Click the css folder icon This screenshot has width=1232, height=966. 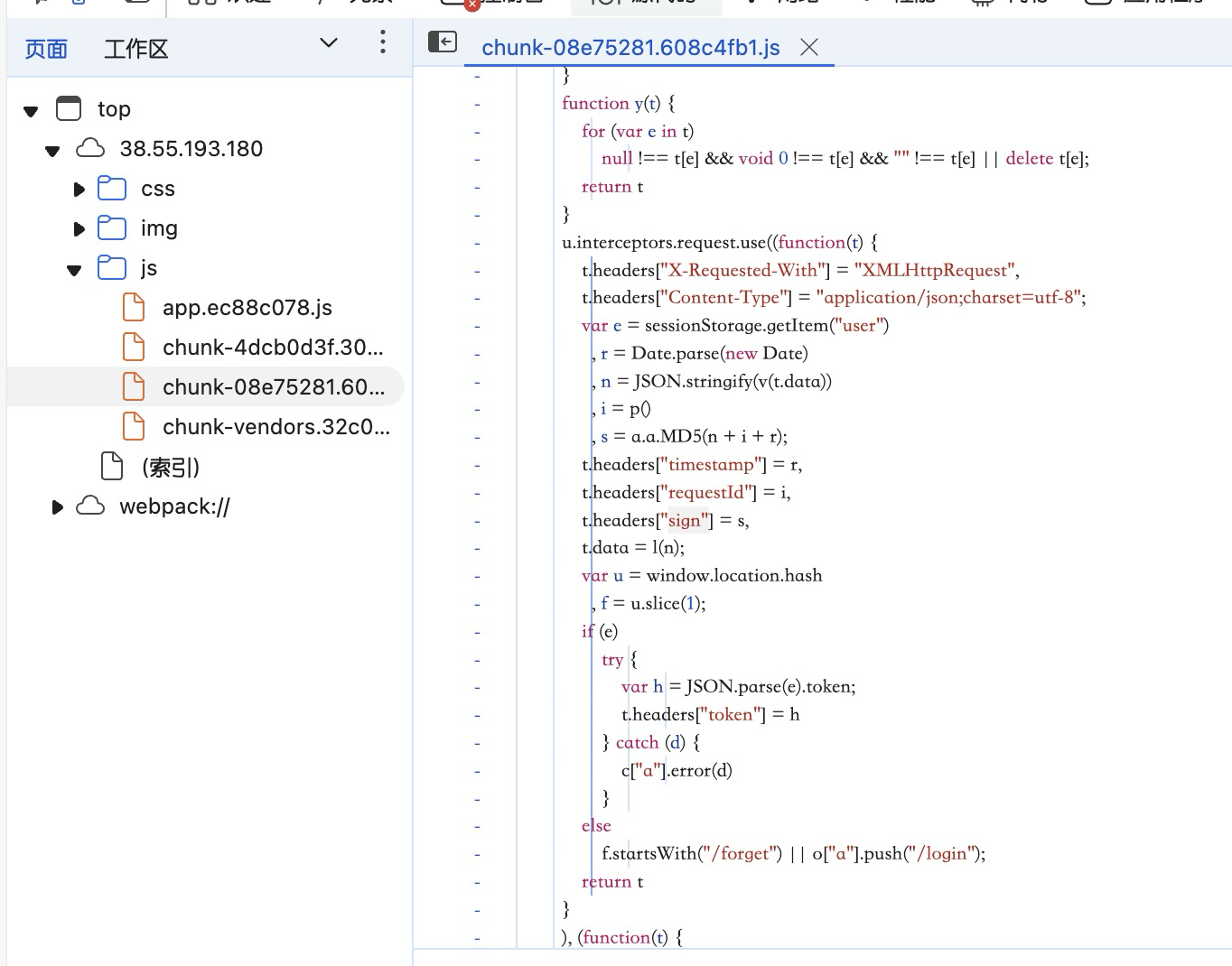[x=112, y=189]
